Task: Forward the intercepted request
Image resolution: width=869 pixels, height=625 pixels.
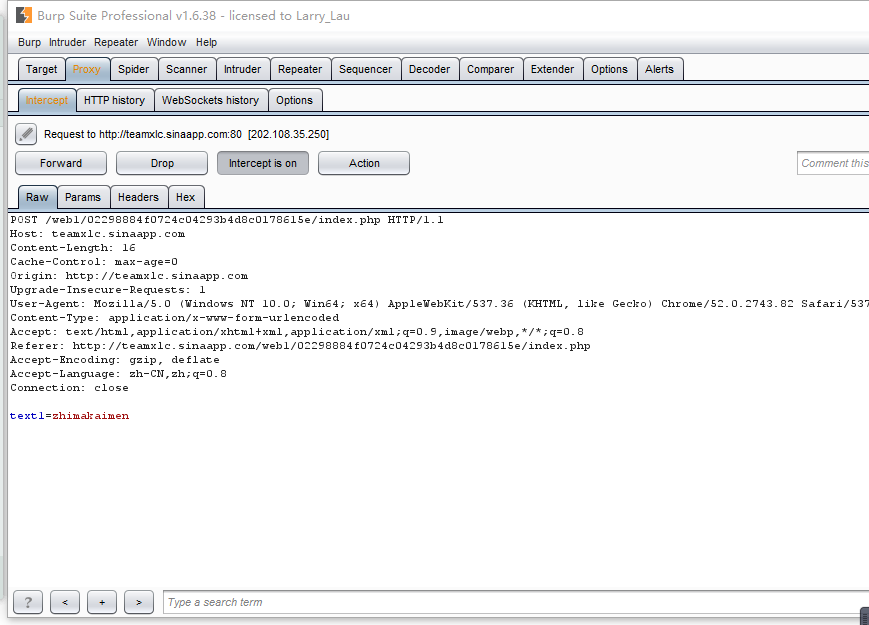Action: click(61, 163)
